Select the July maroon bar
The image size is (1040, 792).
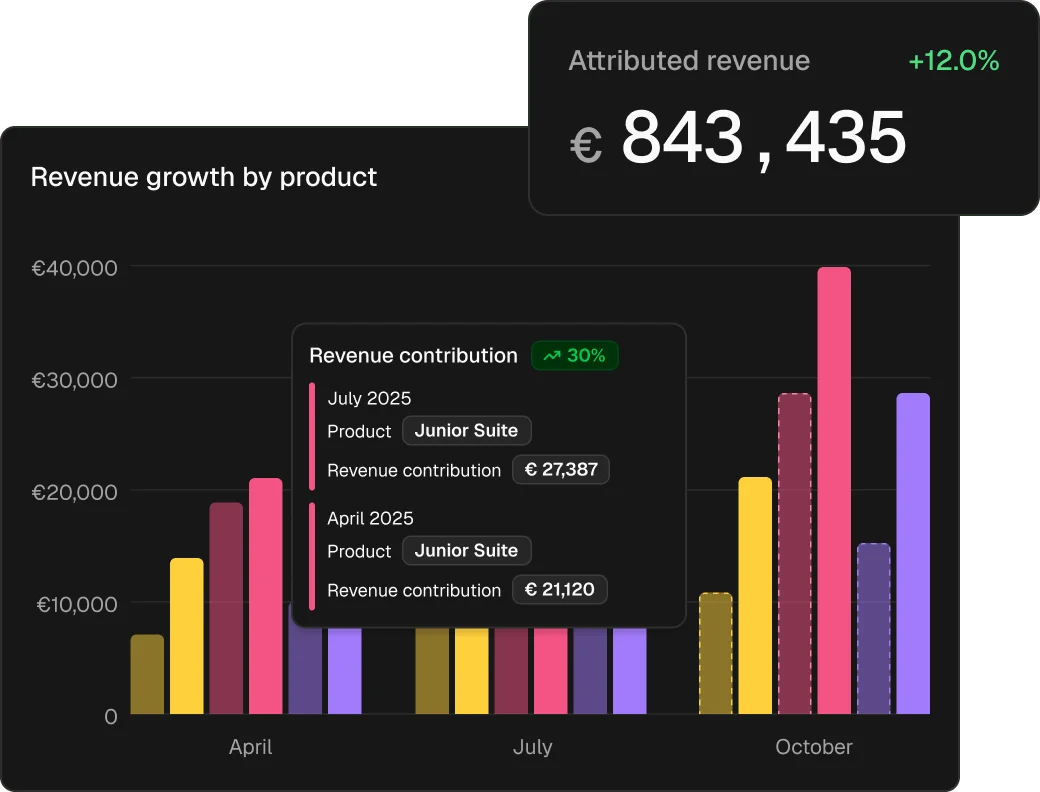(511, 671)
